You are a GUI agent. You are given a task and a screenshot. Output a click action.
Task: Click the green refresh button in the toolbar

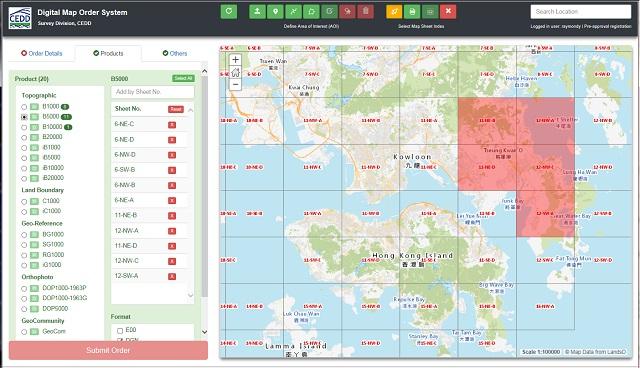(x=229, y=11)
